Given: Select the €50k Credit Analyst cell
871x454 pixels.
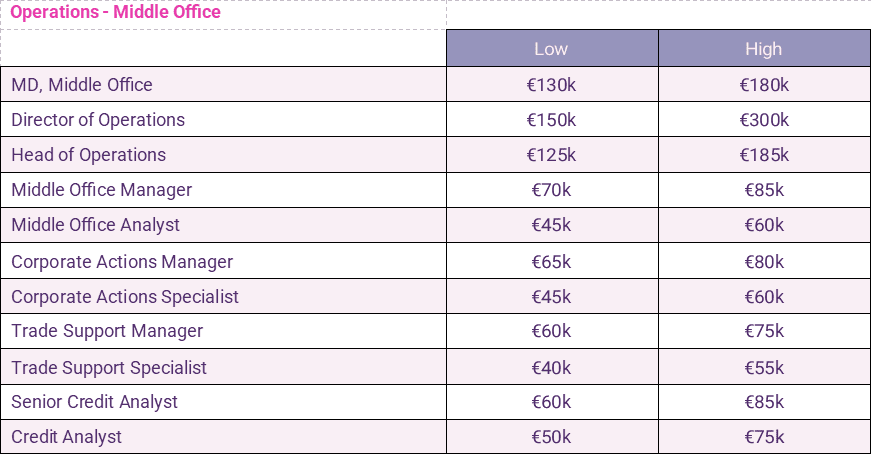Looking at the screenshot, I should click(551, 437).
